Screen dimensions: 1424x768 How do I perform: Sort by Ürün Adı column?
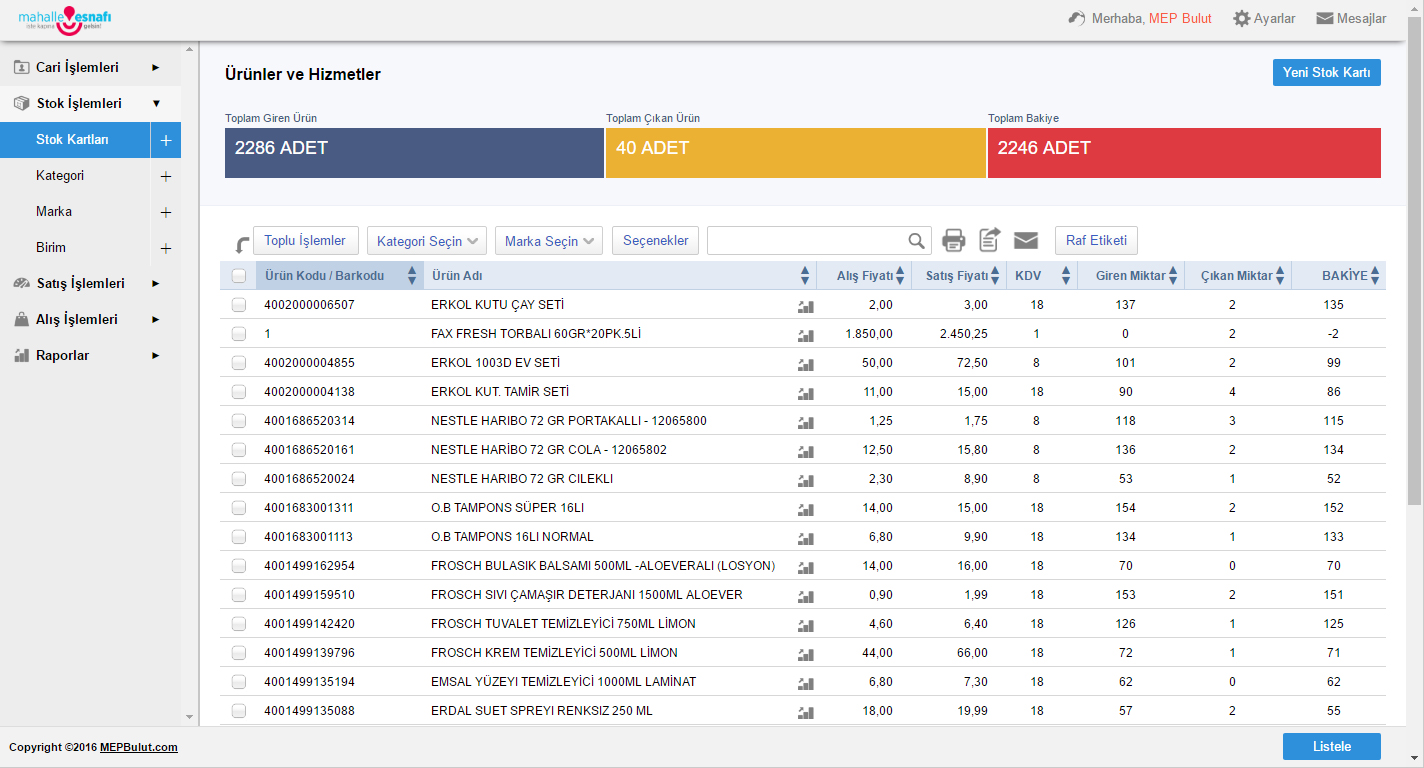pos(620,276)
